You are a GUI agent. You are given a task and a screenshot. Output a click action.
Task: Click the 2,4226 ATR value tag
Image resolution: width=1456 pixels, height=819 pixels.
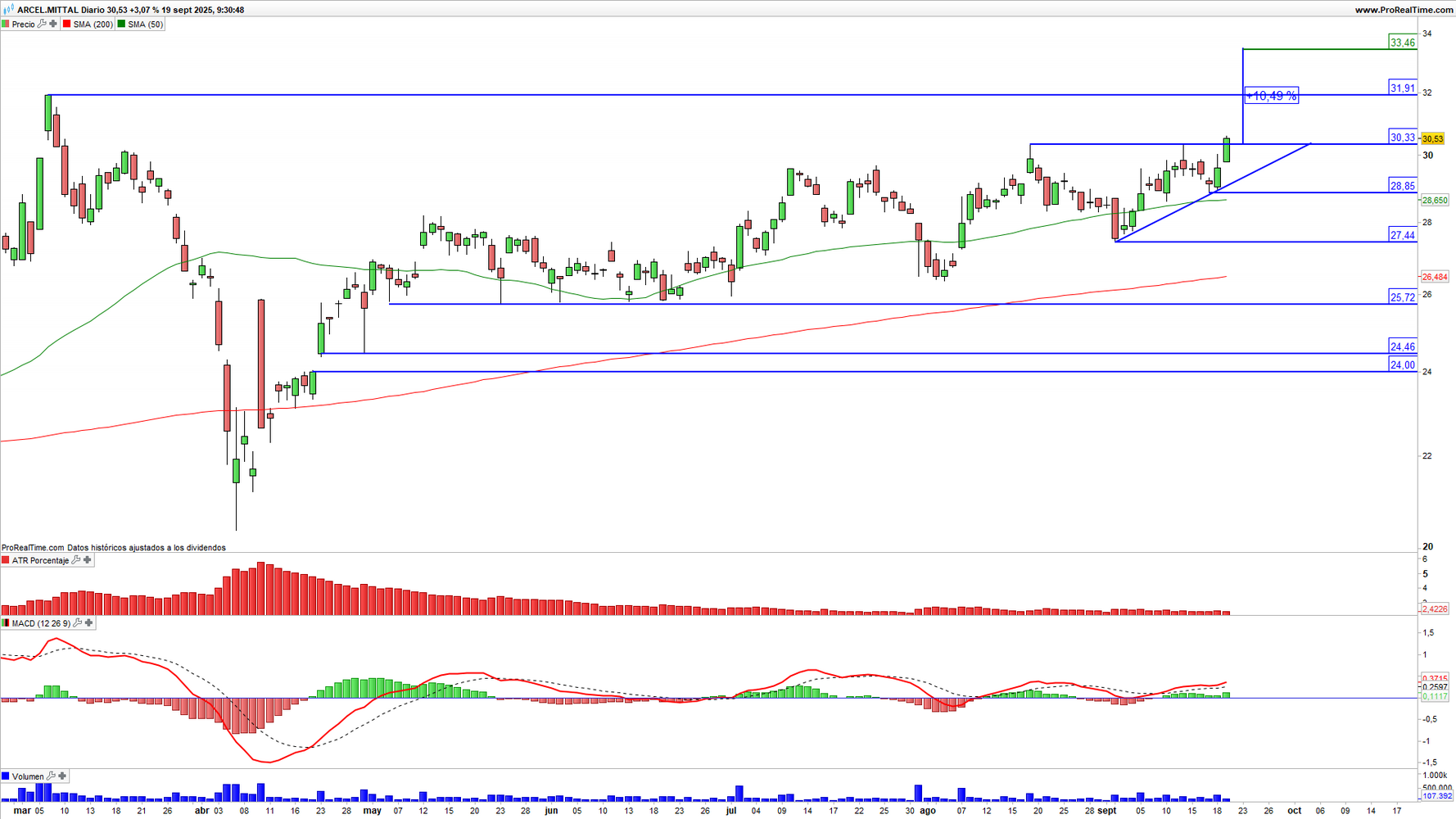pos(1435,609)
